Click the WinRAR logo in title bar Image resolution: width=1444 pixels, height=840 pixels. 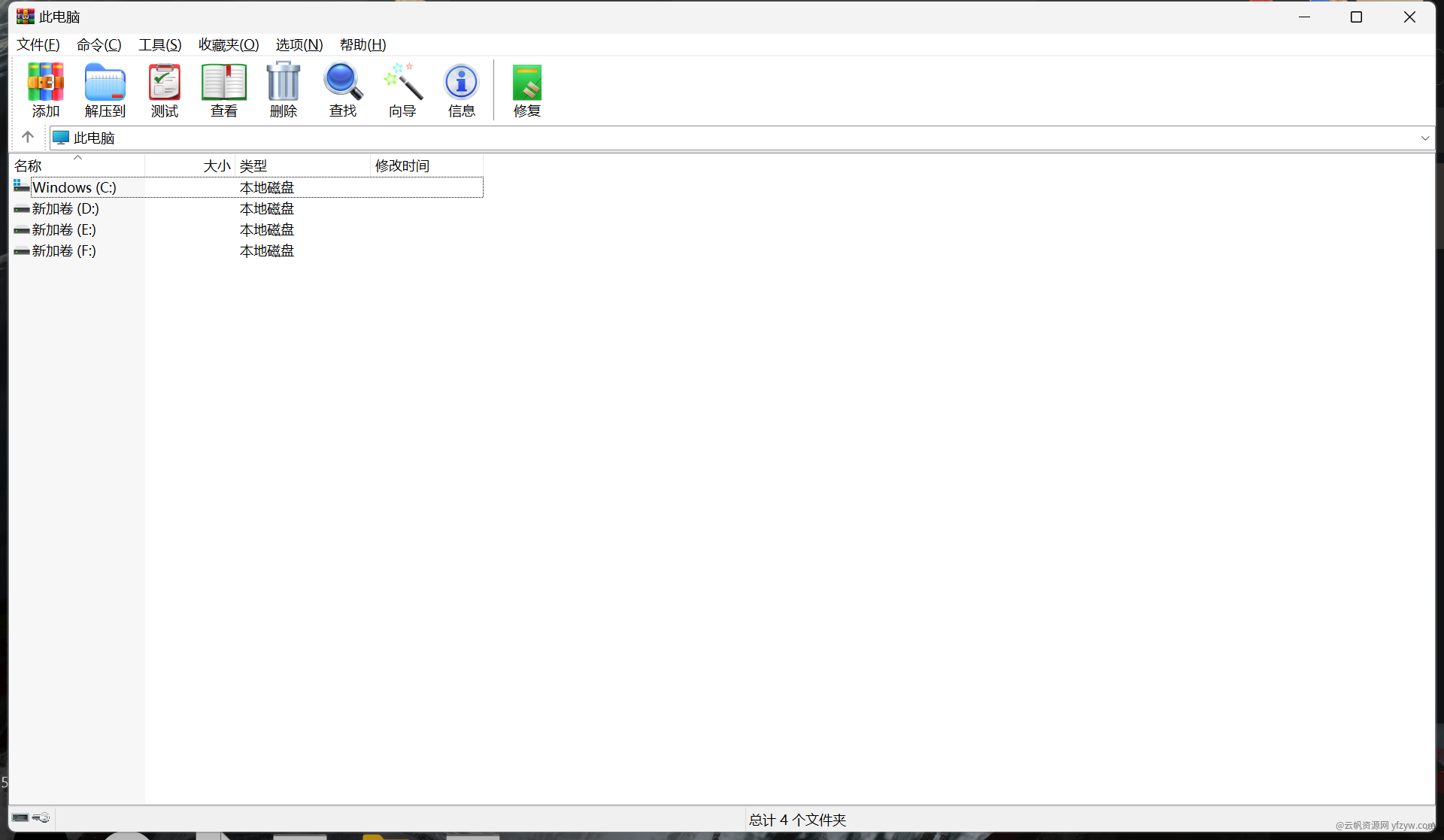coord(25,17)
